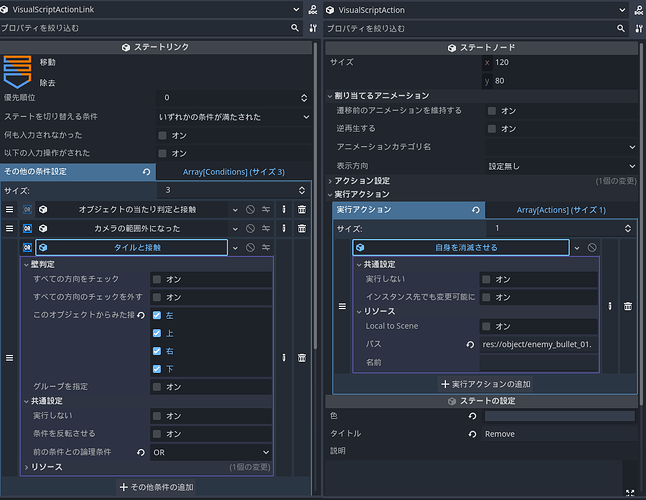Click info icon on オブジェクトの当たり判定と接触 row
Viewport: 646px width, 500px height.
283,209
